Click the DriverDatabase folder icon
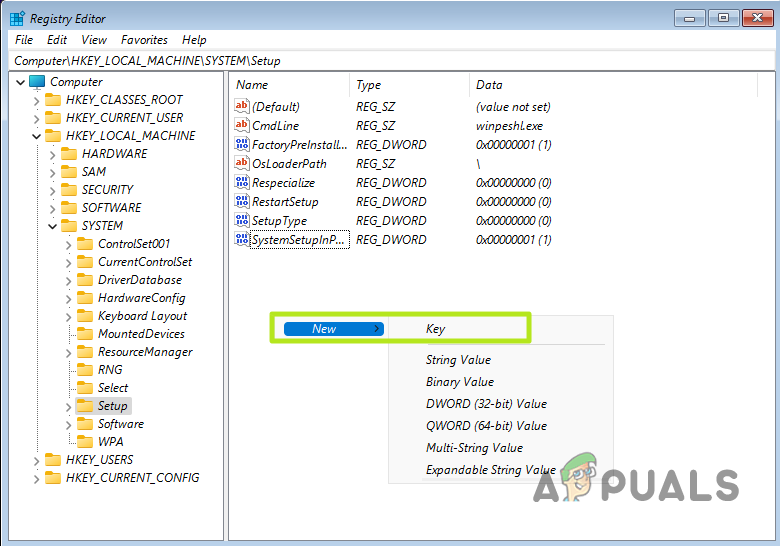This screenshot has width=780, height=546. pyautogui.click(x=85, y=280)
